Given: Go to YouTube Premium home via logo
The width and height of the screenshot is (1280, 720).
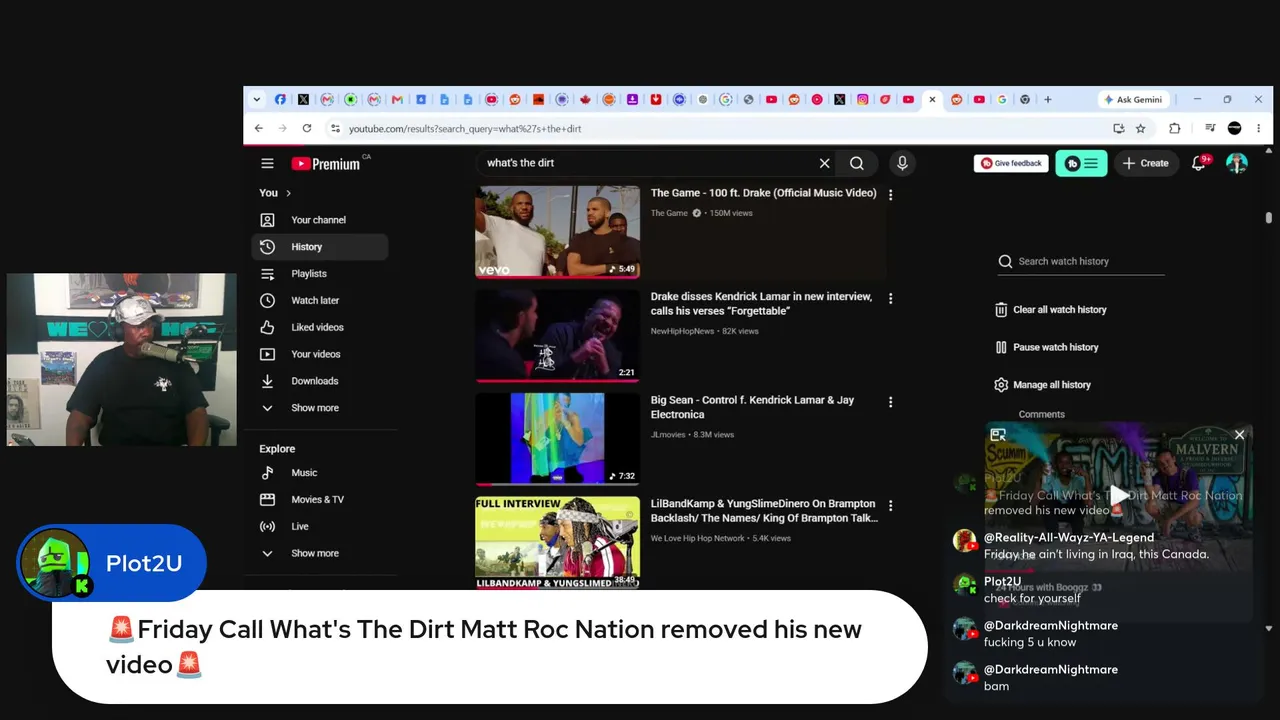Looking at the screenshot, I should coord(326,163).
